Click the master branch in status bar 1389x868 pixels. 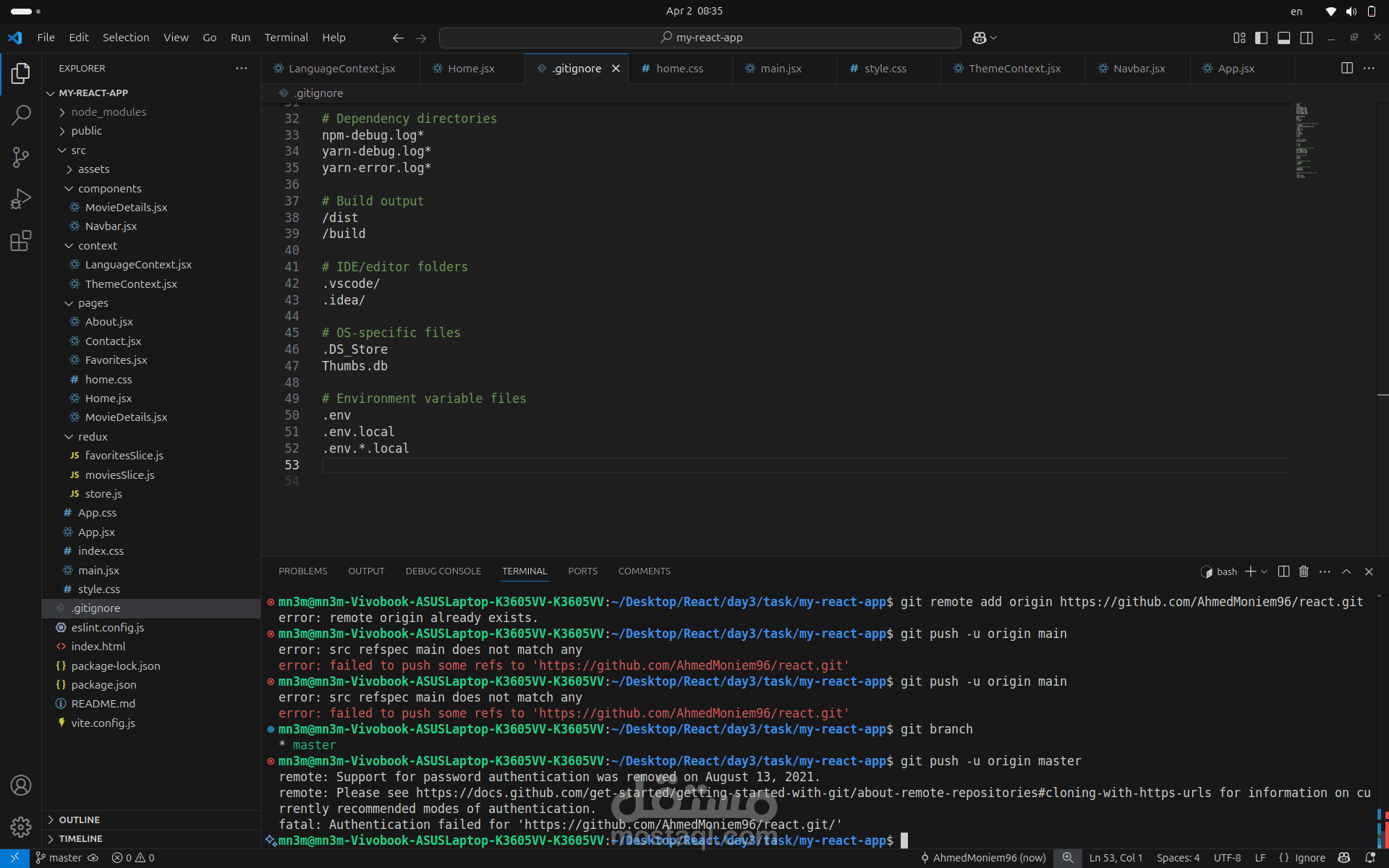59,858
